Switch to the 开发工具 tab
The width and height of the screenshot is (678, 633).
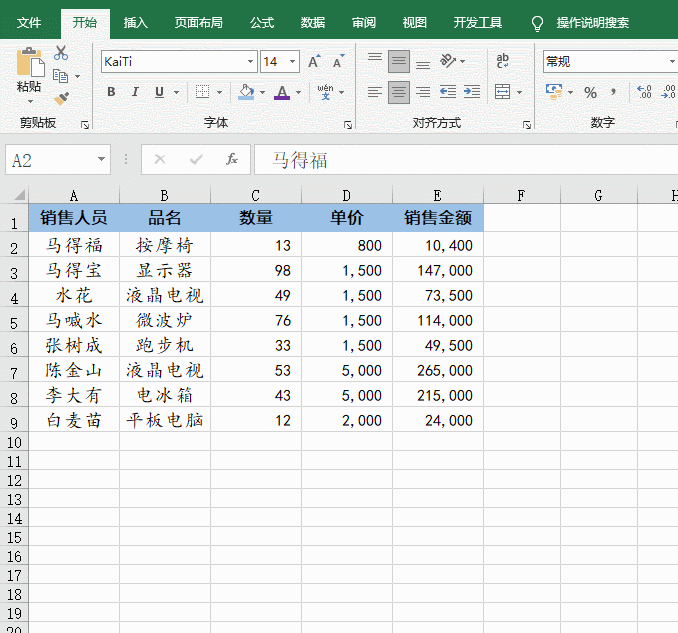[x=477, y=22]
